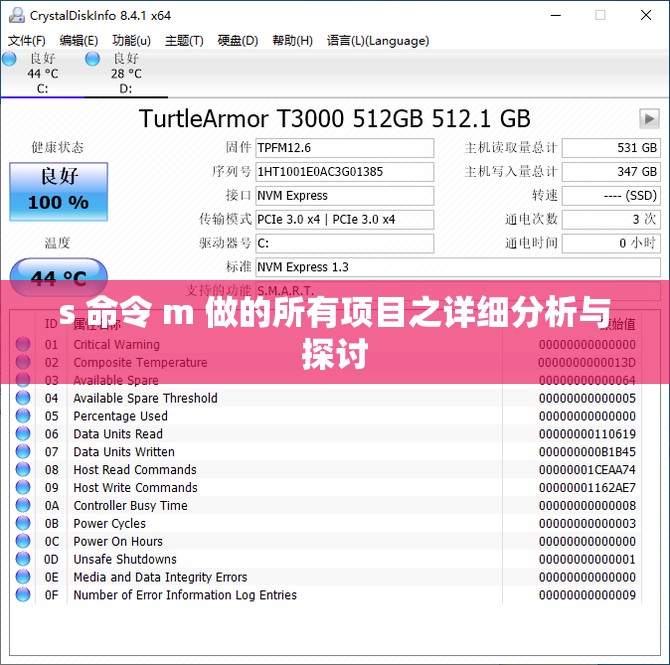Click status dot for Host Read Commands
The width and height of the screenshot is (670, 665).
click(23, 470)
